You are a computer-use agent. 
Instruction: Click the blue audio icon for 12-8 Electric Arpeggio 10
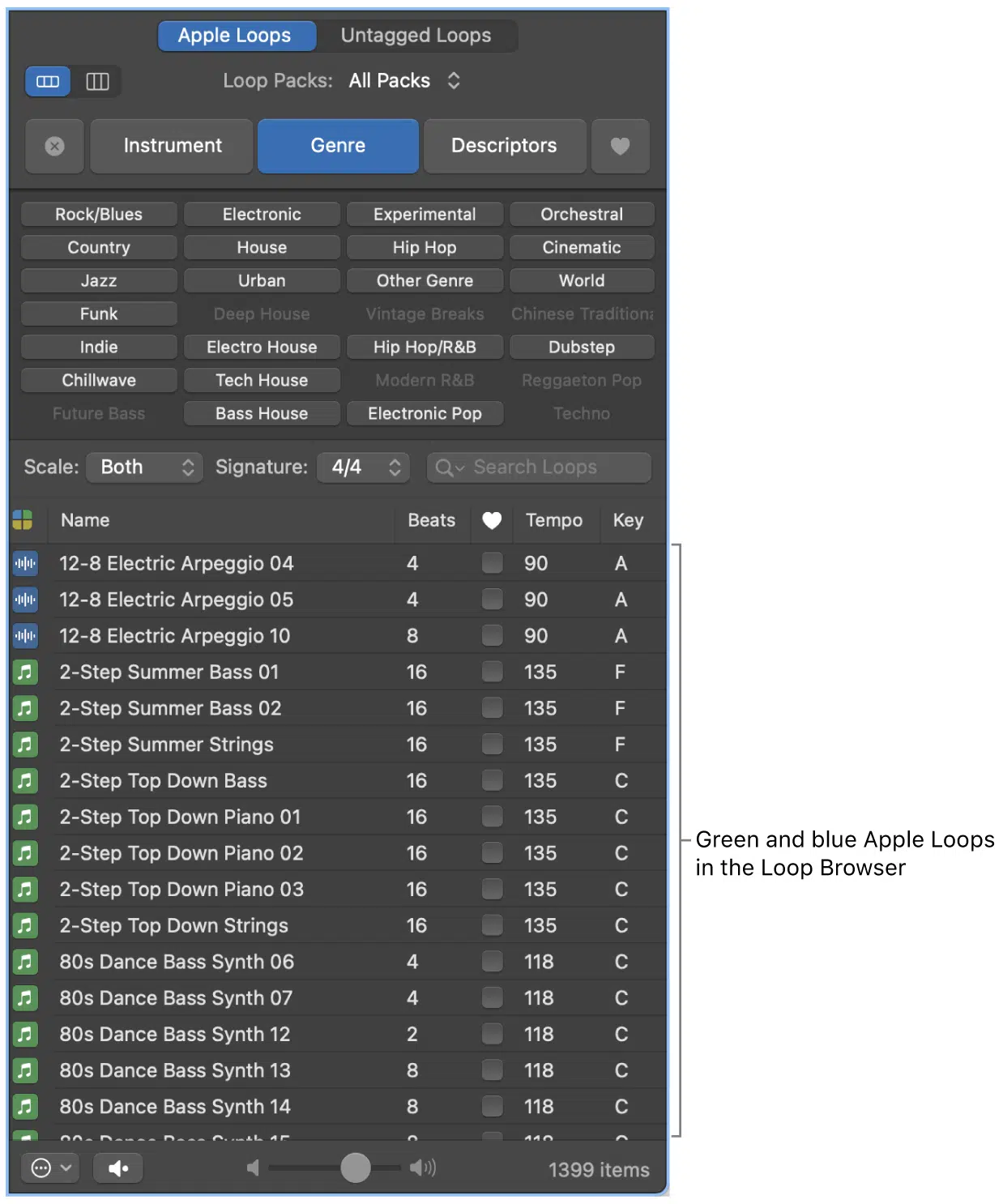tap(25, 636)
